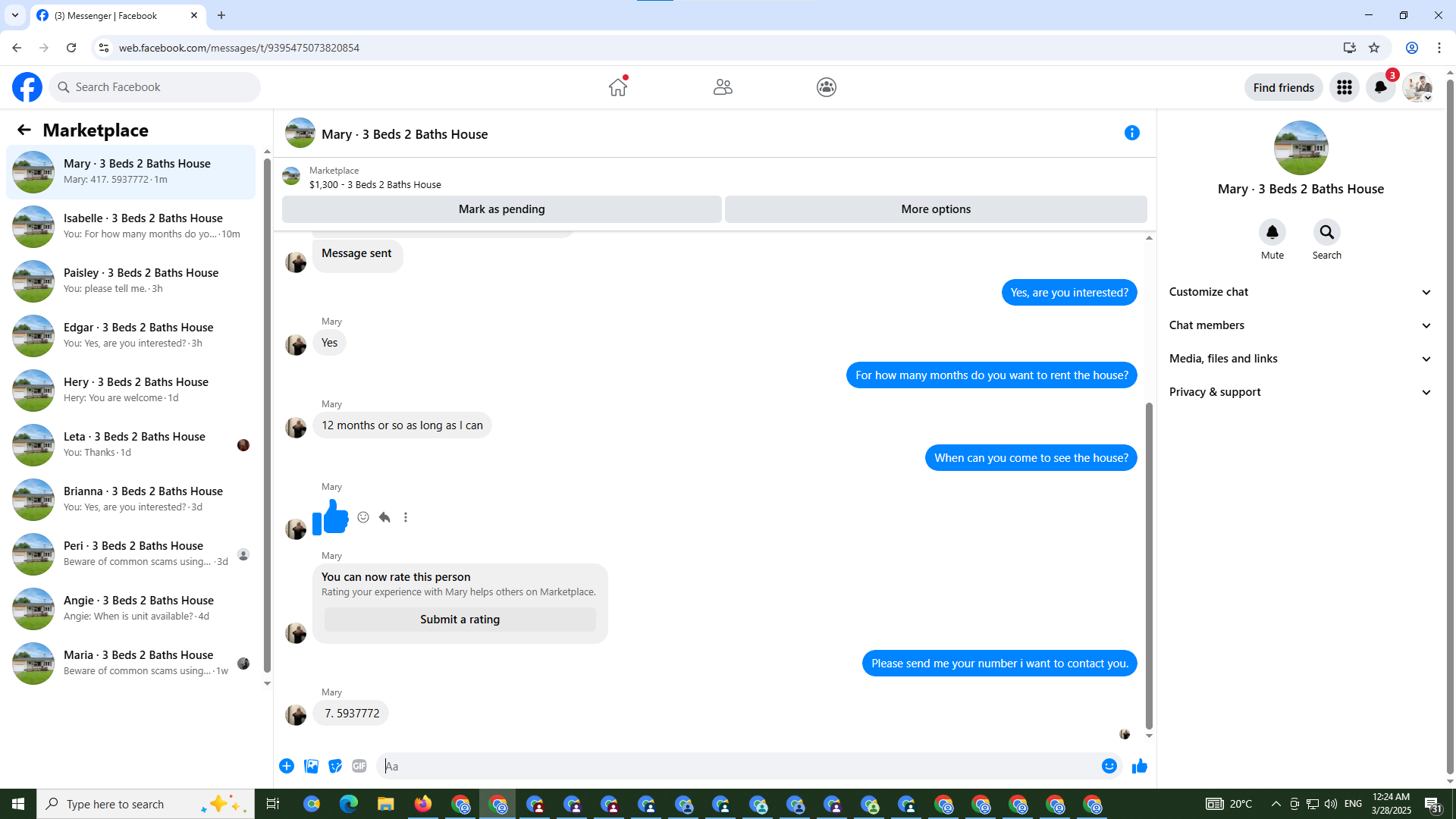The height and width of the screenshot is (819, 1456).
Task: View site information in the address bar
Action: point(104,48)
